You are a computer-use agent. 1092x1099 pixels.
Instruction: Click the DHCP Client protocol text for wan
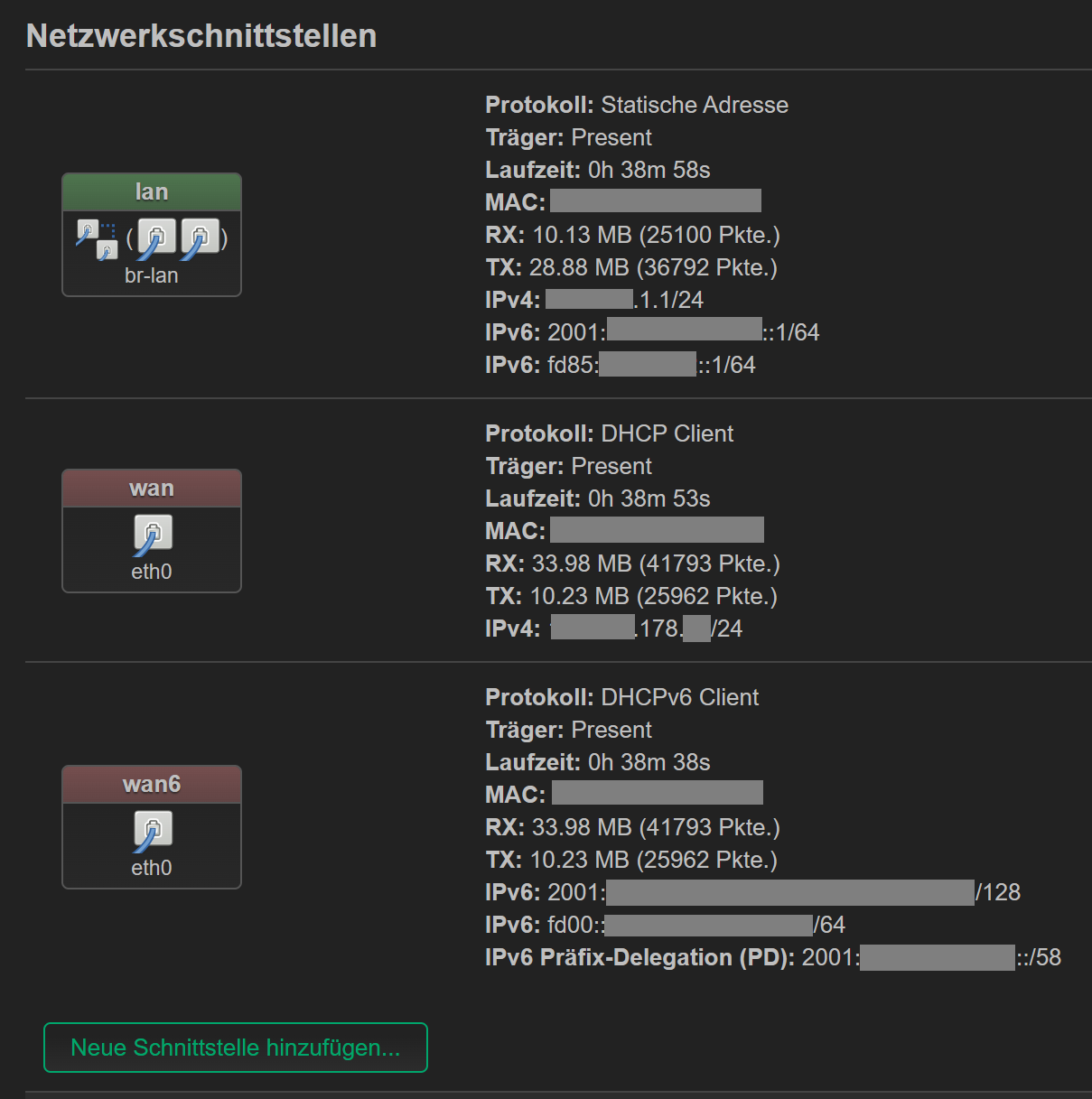point(667,433)
